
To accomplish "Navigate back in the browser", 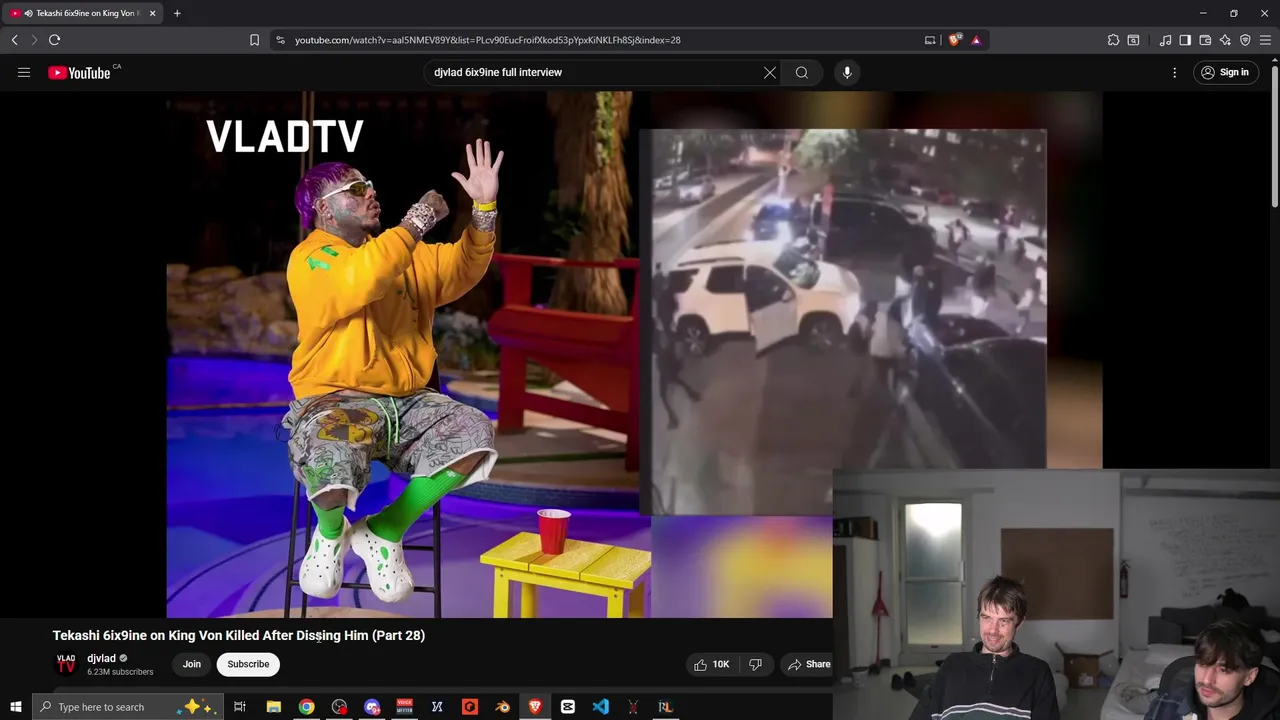I will tap(14, 40).
